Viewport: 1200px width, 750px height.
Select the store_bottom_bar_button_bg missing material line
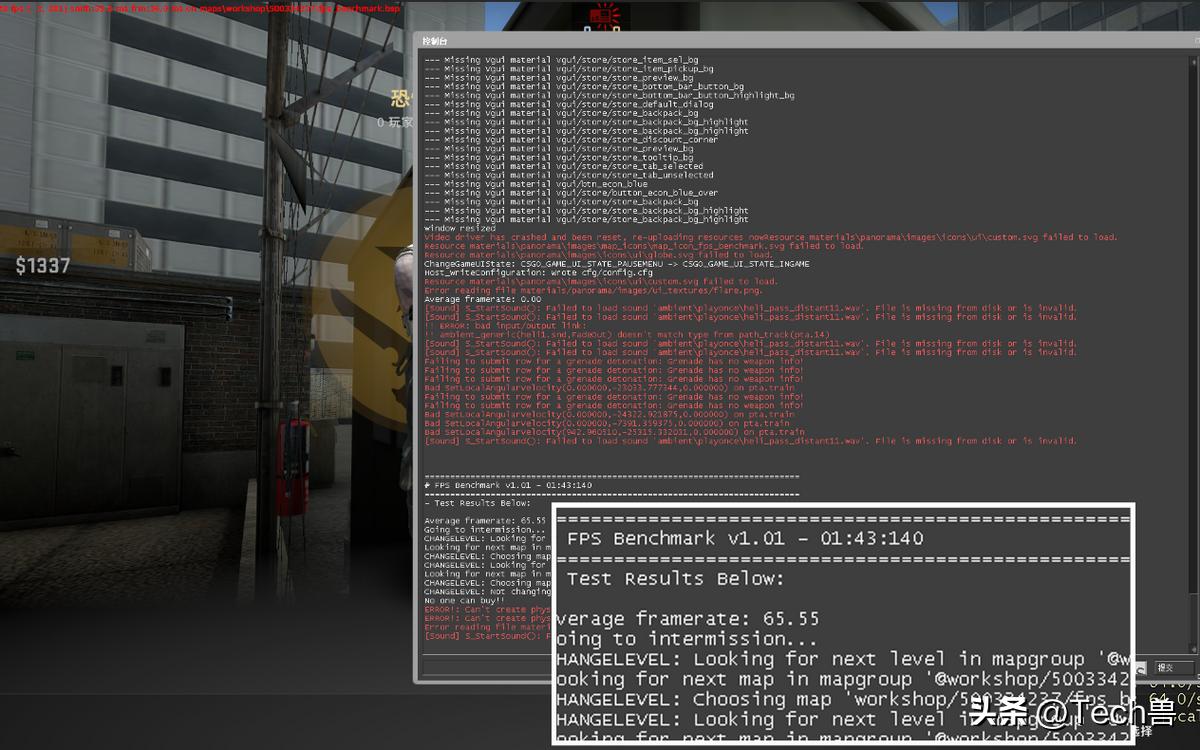583,87
